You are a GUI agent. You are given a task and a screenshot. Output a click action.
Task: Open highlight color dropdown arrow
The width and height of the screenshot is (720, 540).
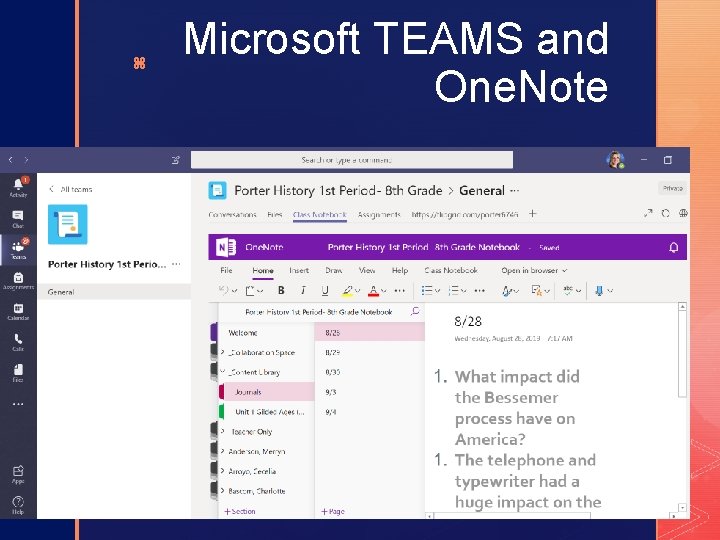358,291
